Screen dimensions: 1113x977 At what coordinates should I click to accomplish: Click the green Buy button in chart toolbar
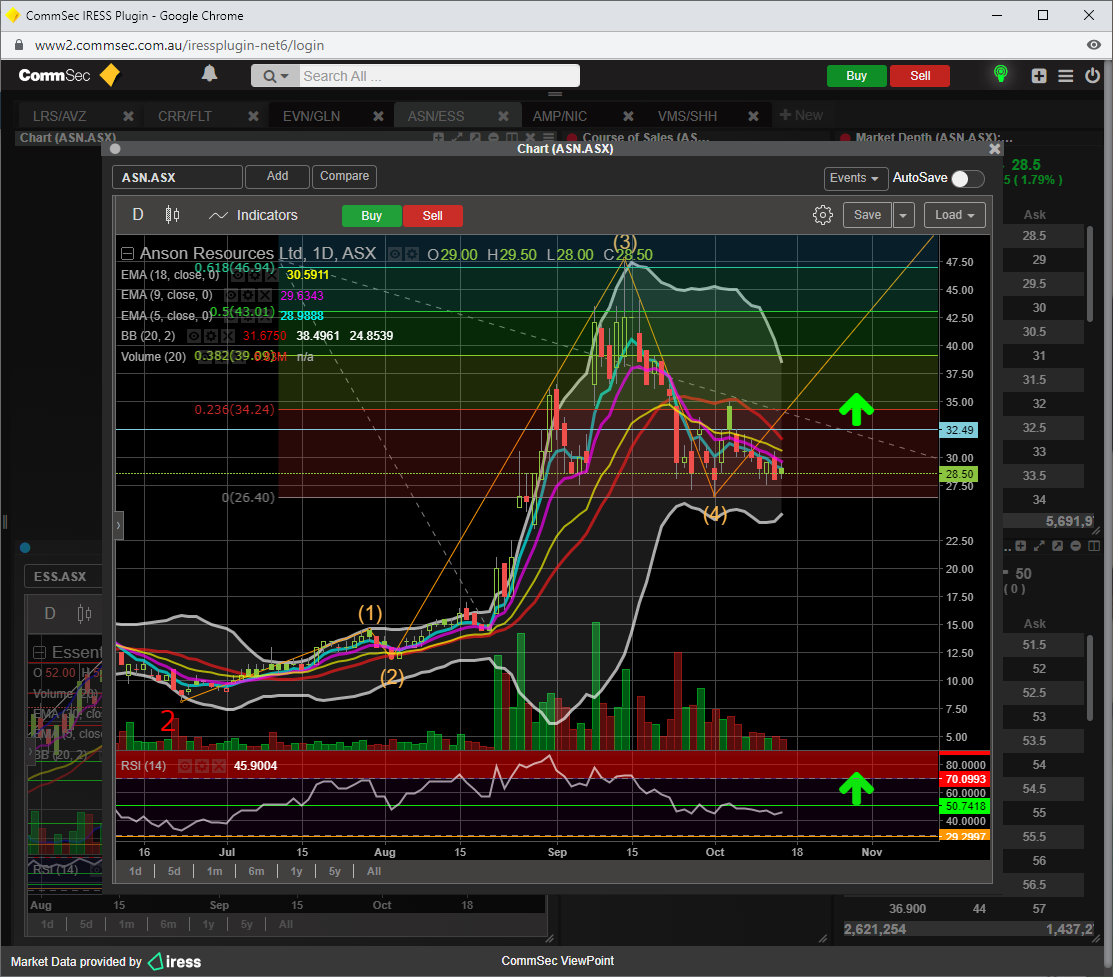pos(371,216)
